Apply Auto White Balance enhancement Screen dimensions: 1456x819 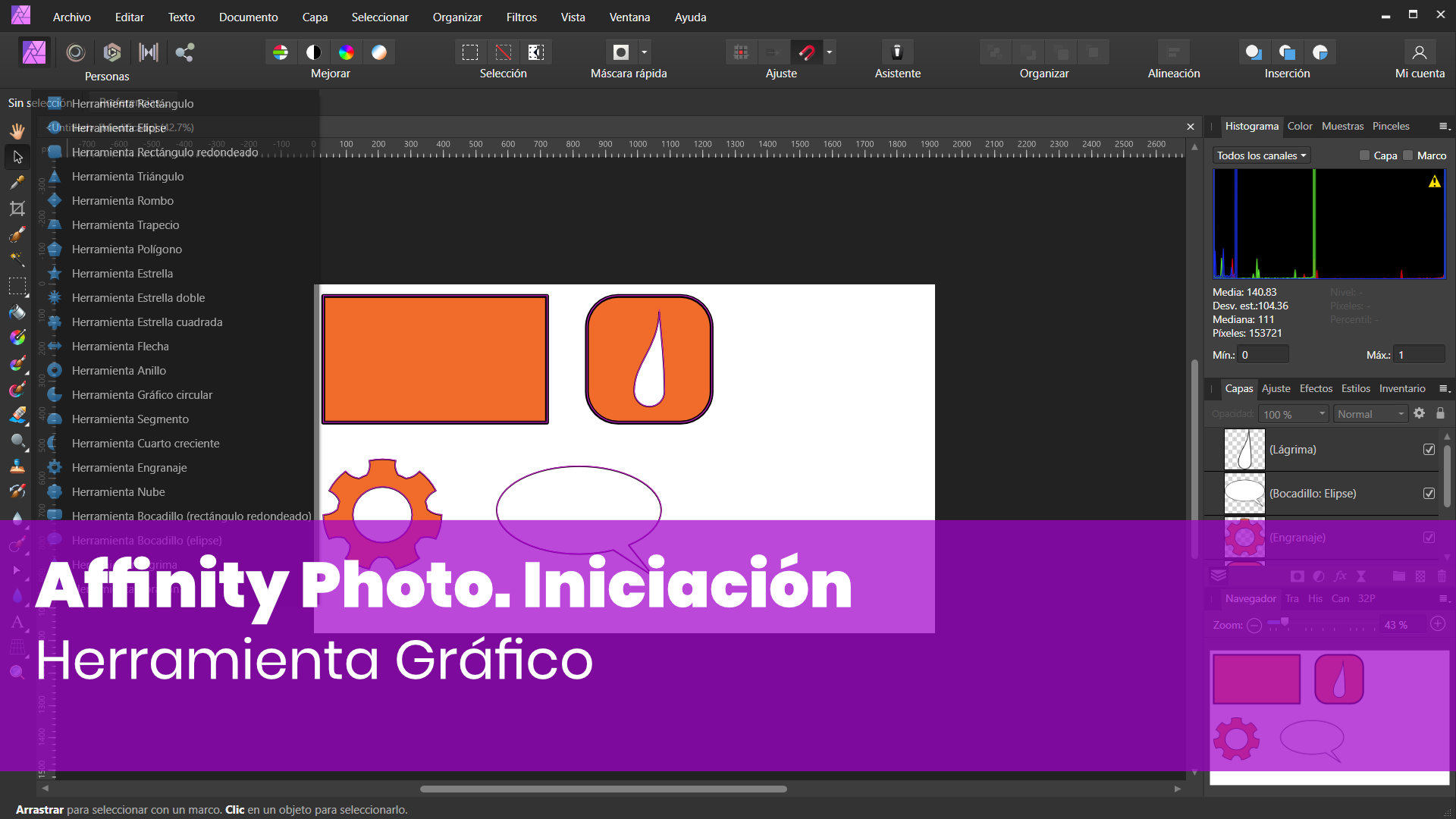pos(379,52)
